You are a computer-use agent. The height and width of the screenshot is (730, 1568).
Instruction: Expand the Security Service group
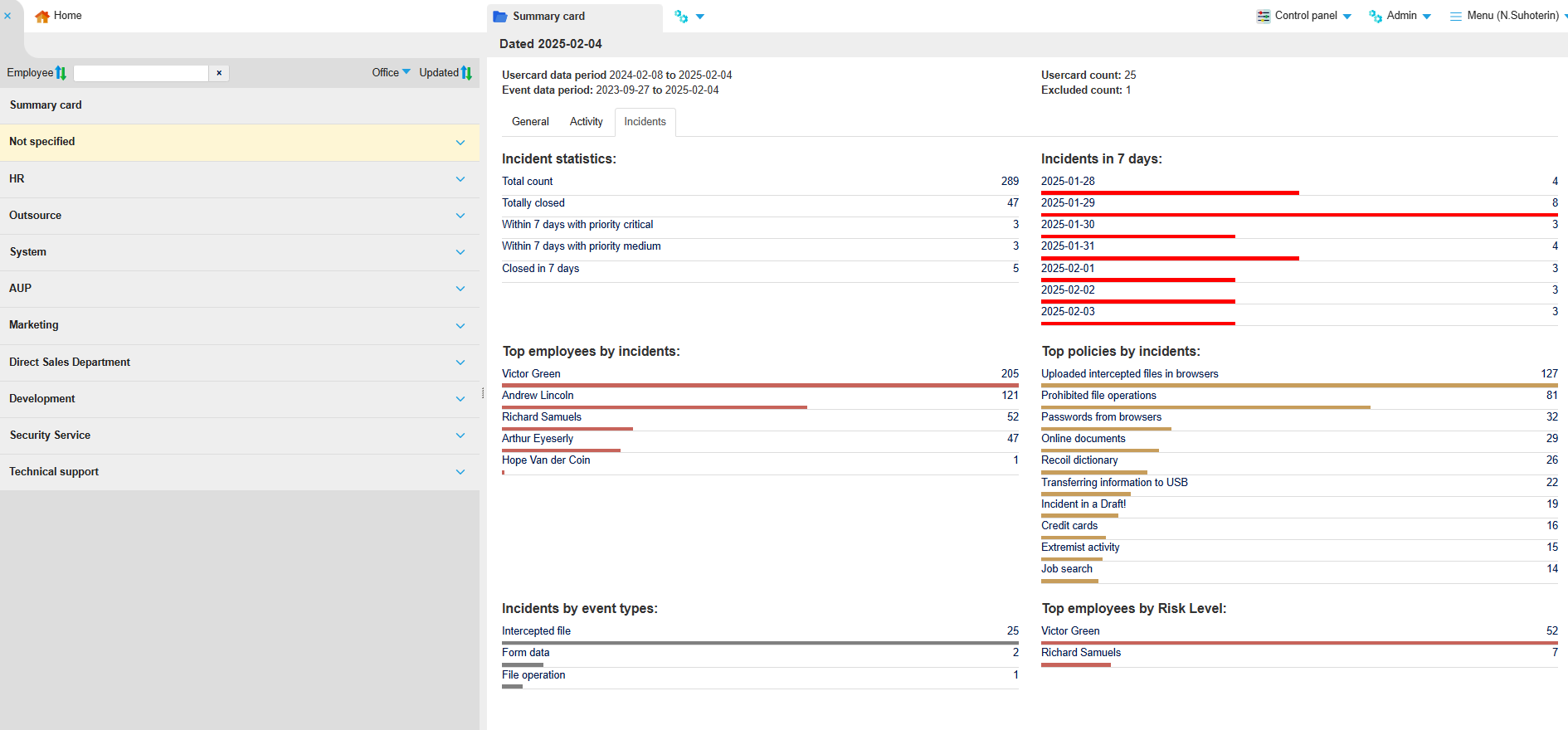point(460,436)
